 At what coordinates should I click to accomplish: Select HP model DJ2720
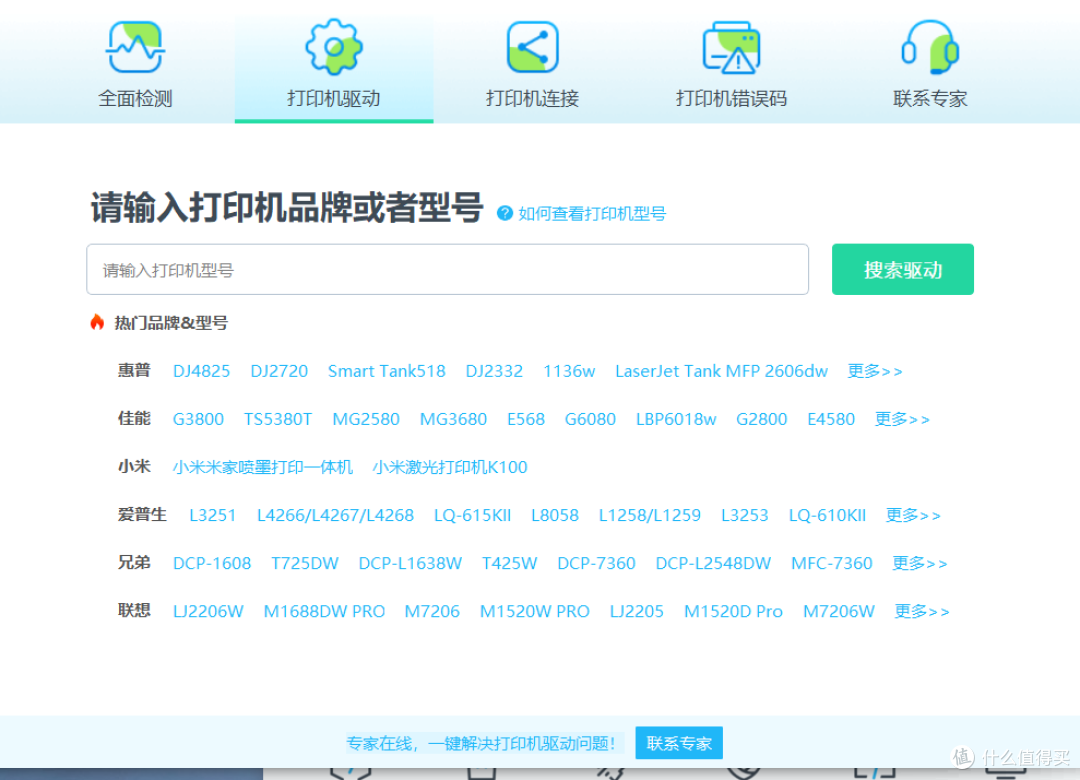pyautogui.click(x=279, y=371)
